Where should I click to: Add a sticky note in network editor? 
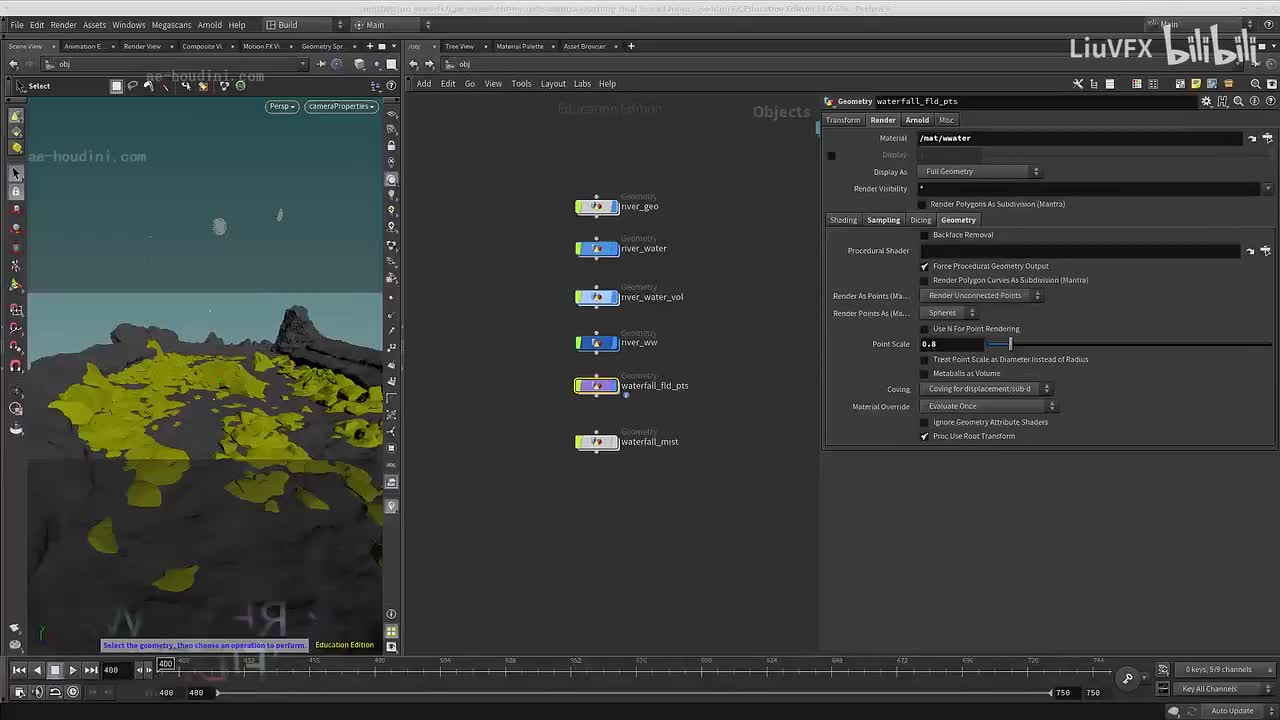[1196, 84]
